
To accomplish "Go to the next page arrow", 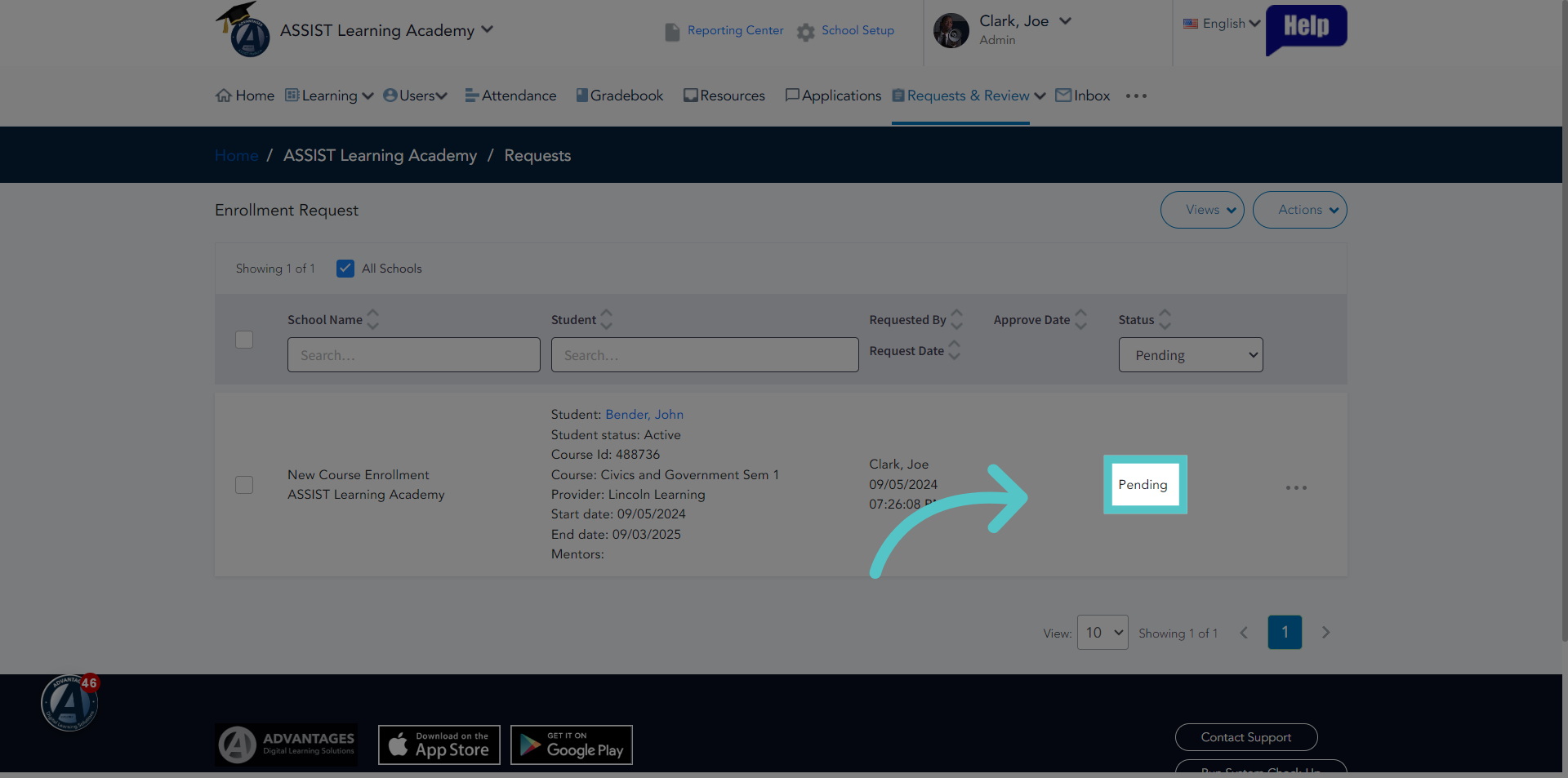I will pyautogui.click(x=1325, y=633).
